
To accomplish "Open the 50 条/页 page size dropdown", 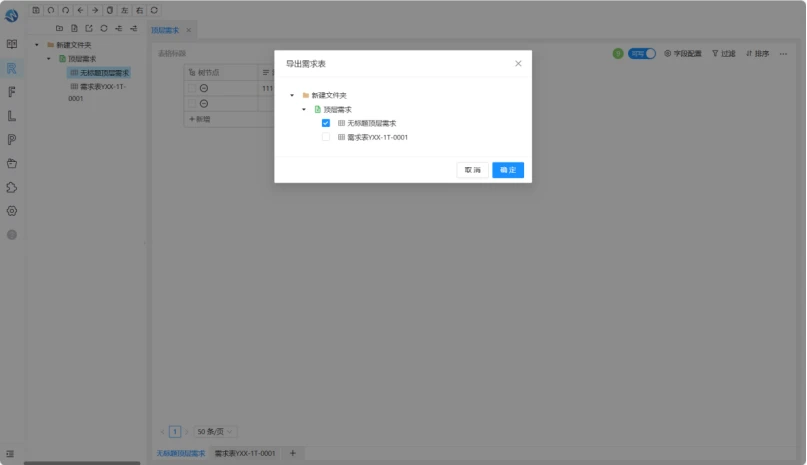I will (215, 432).
